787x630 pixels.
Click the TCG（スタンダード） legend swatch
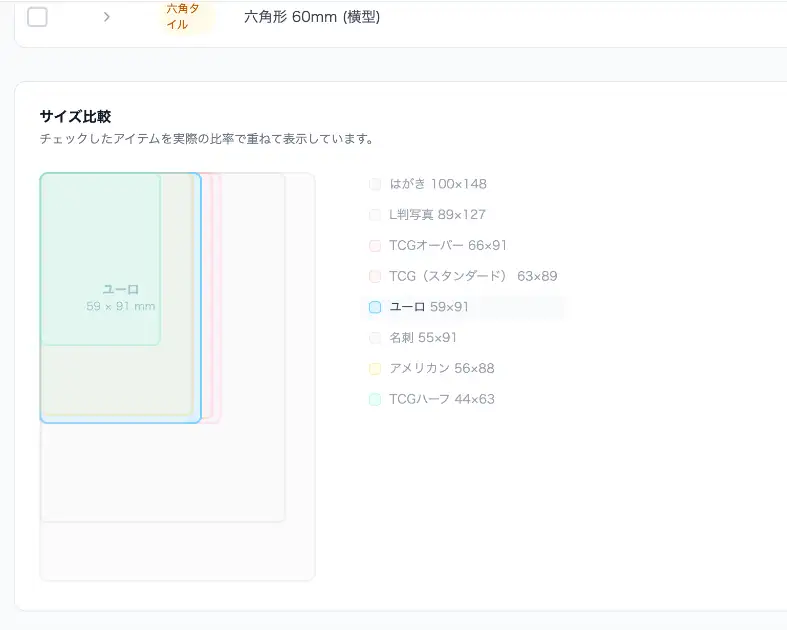point(375,276)
